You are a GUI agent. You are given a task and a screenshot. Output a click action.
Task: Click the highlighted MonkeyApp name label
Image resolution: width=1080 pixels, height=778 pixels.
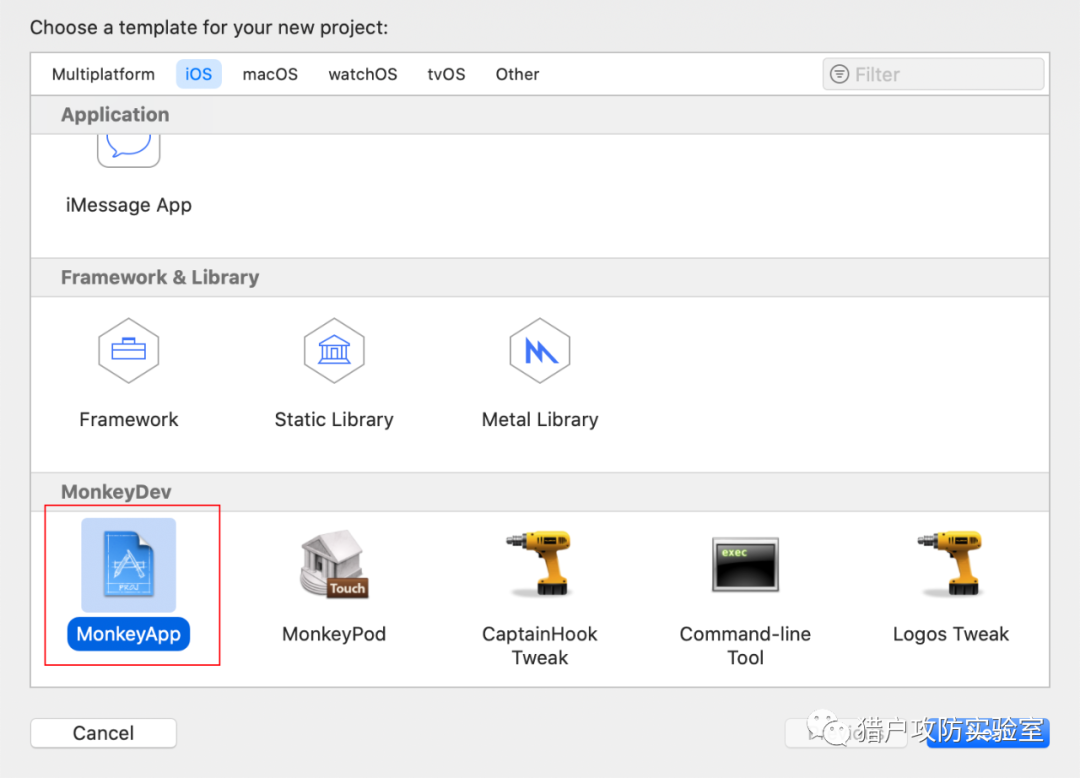pos(129,634)
